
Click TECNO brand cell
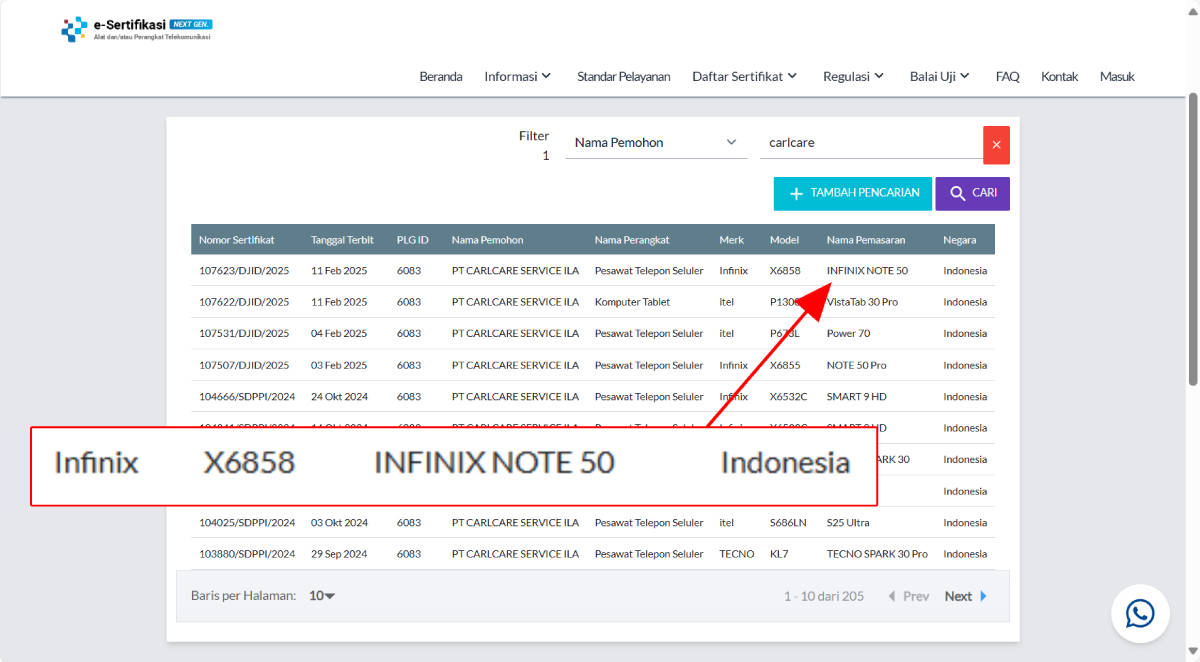pyautogui.click(x=737, y=554)
